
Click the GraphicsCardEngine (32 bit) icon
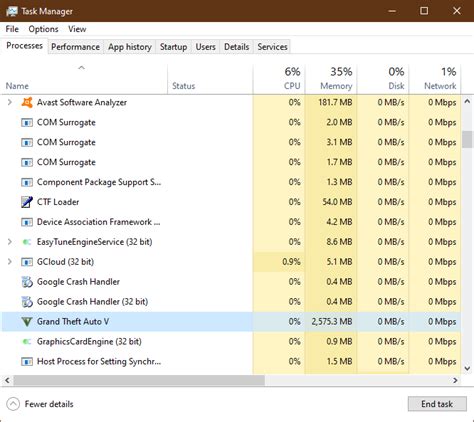tap(27, 342)
